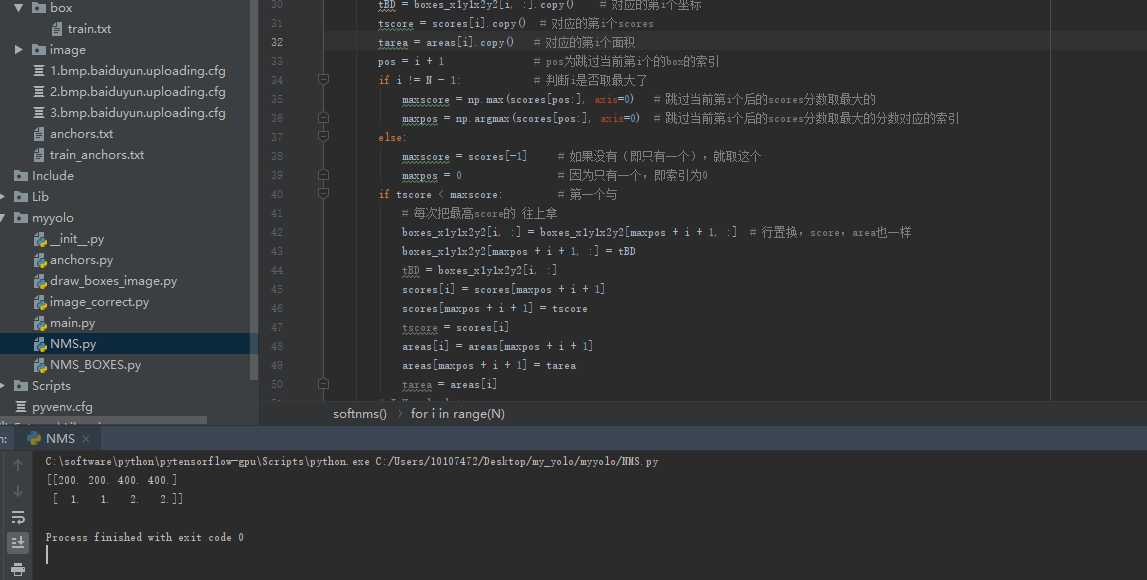Click 'maxscore = scores[-1]' code line
Screen dimensions: 1147x580
[x=464, y=157]
